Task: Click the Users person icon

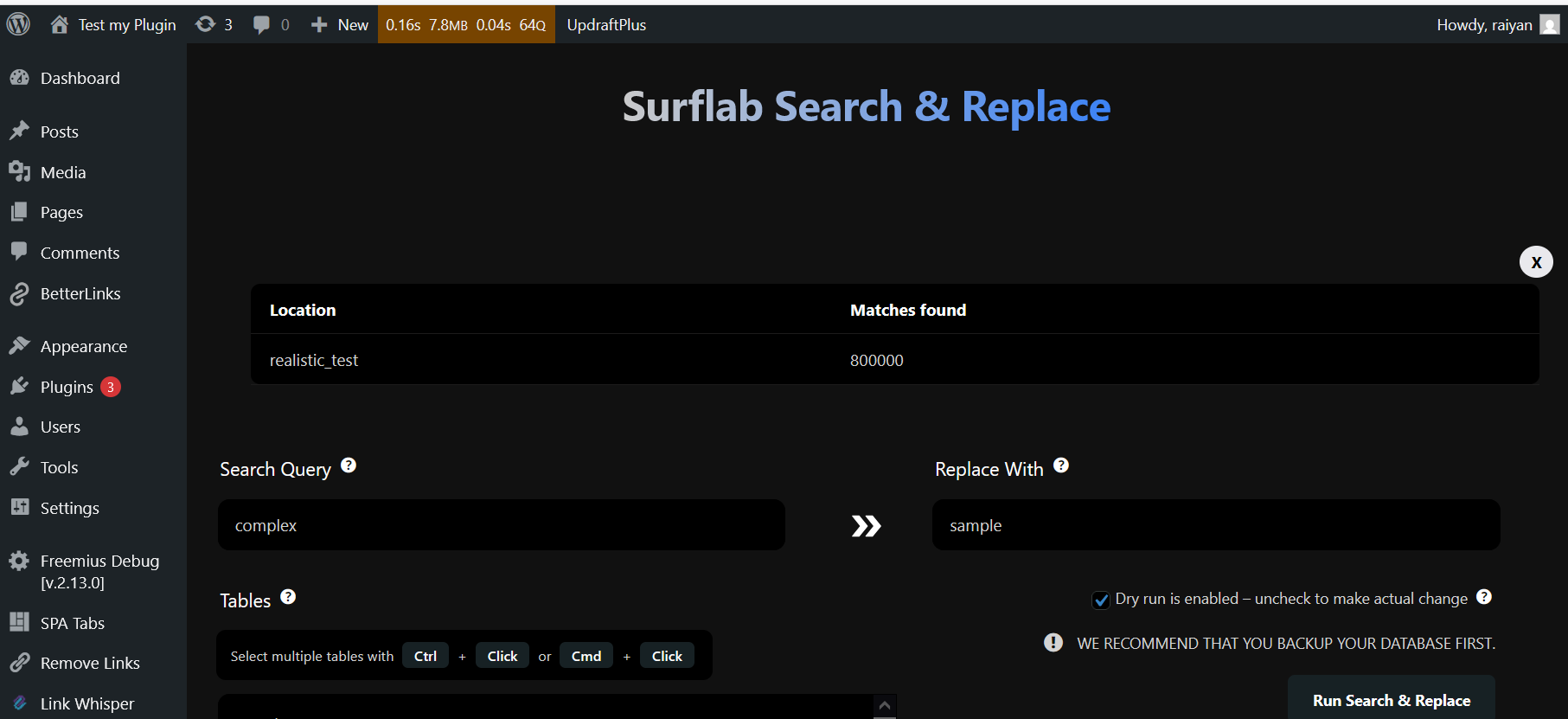Action: [20, 427]
